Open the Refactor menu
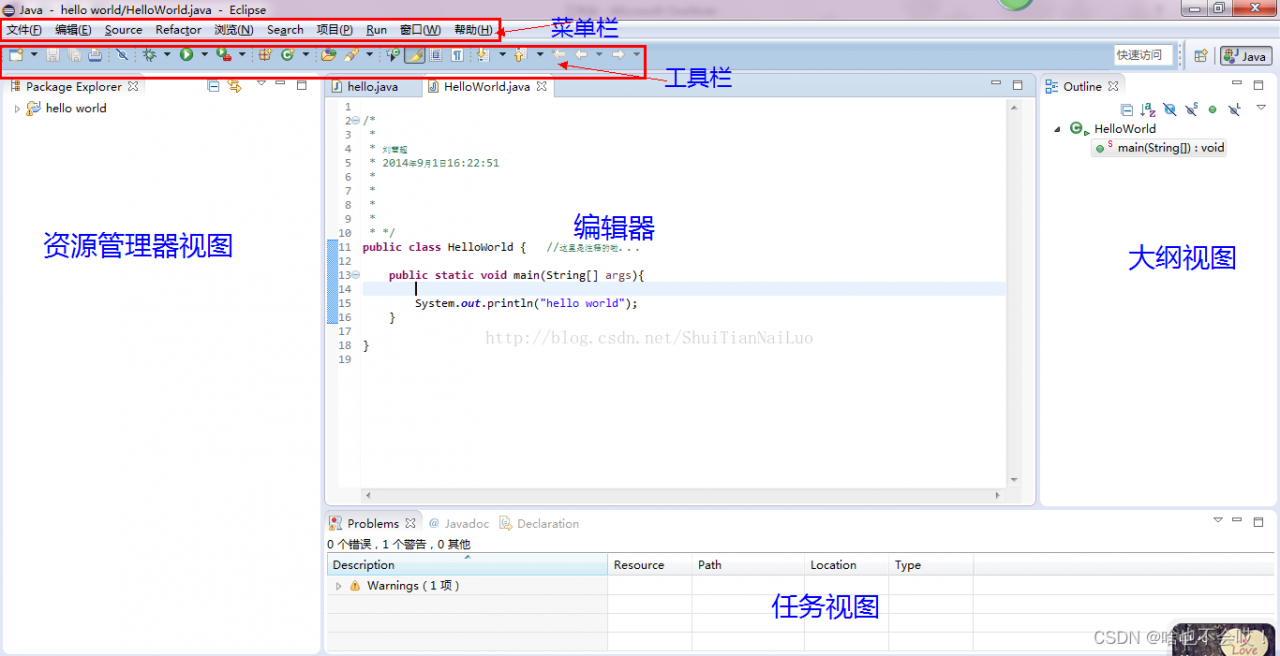 tap(178, 30)
